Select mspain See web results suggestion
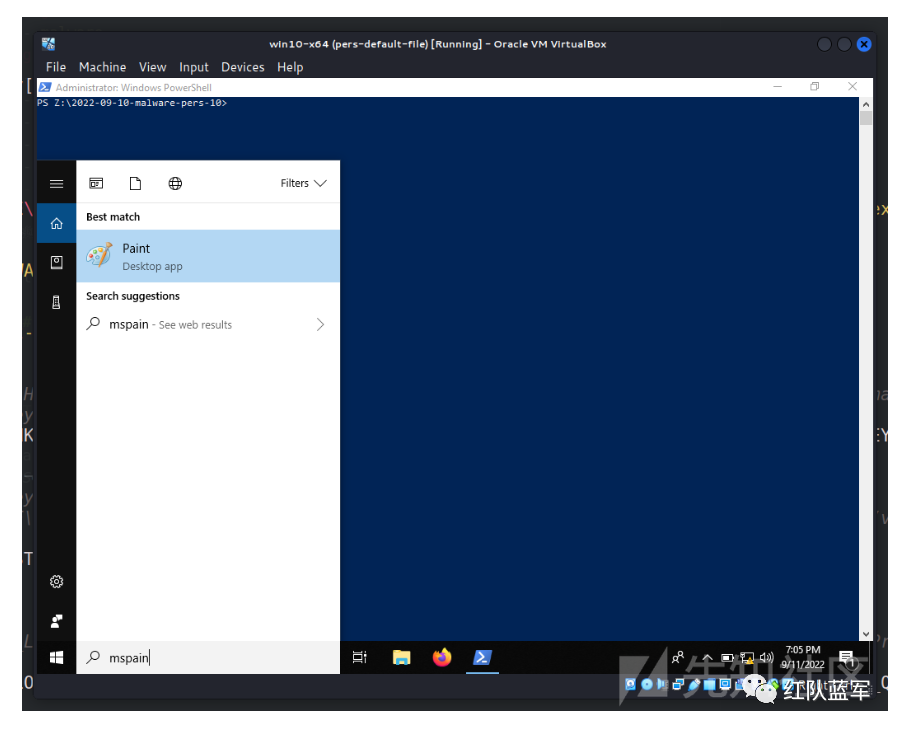Screen dimensions: 901x731 pyautogui.click(x=208, y=325)
